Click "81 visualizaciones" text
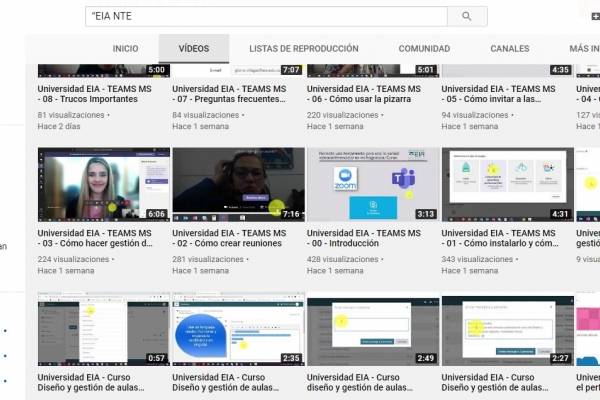The height and width of the screenshot is (400, 600). click(x=71, y=115)
